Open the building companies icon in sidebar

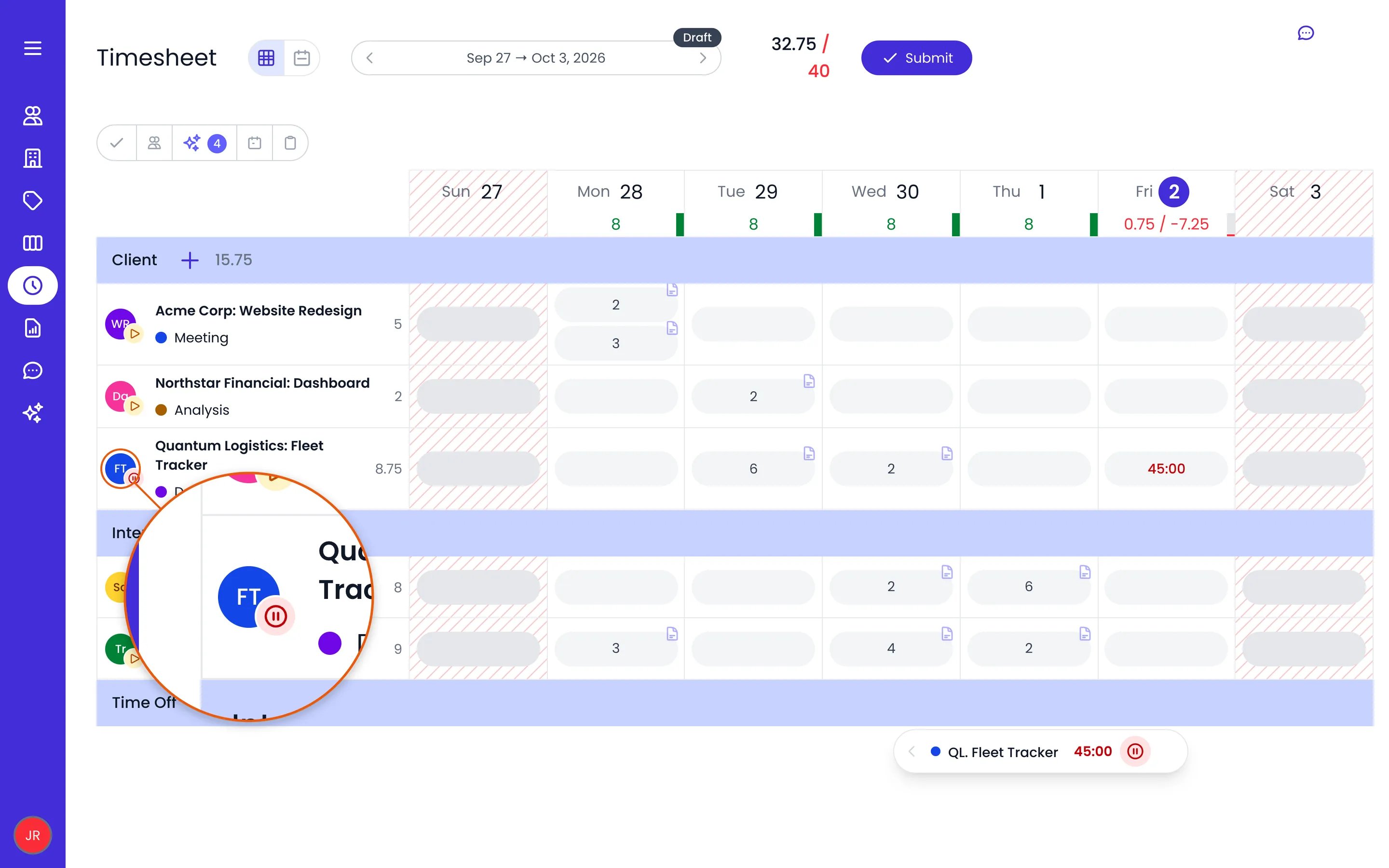33,158
